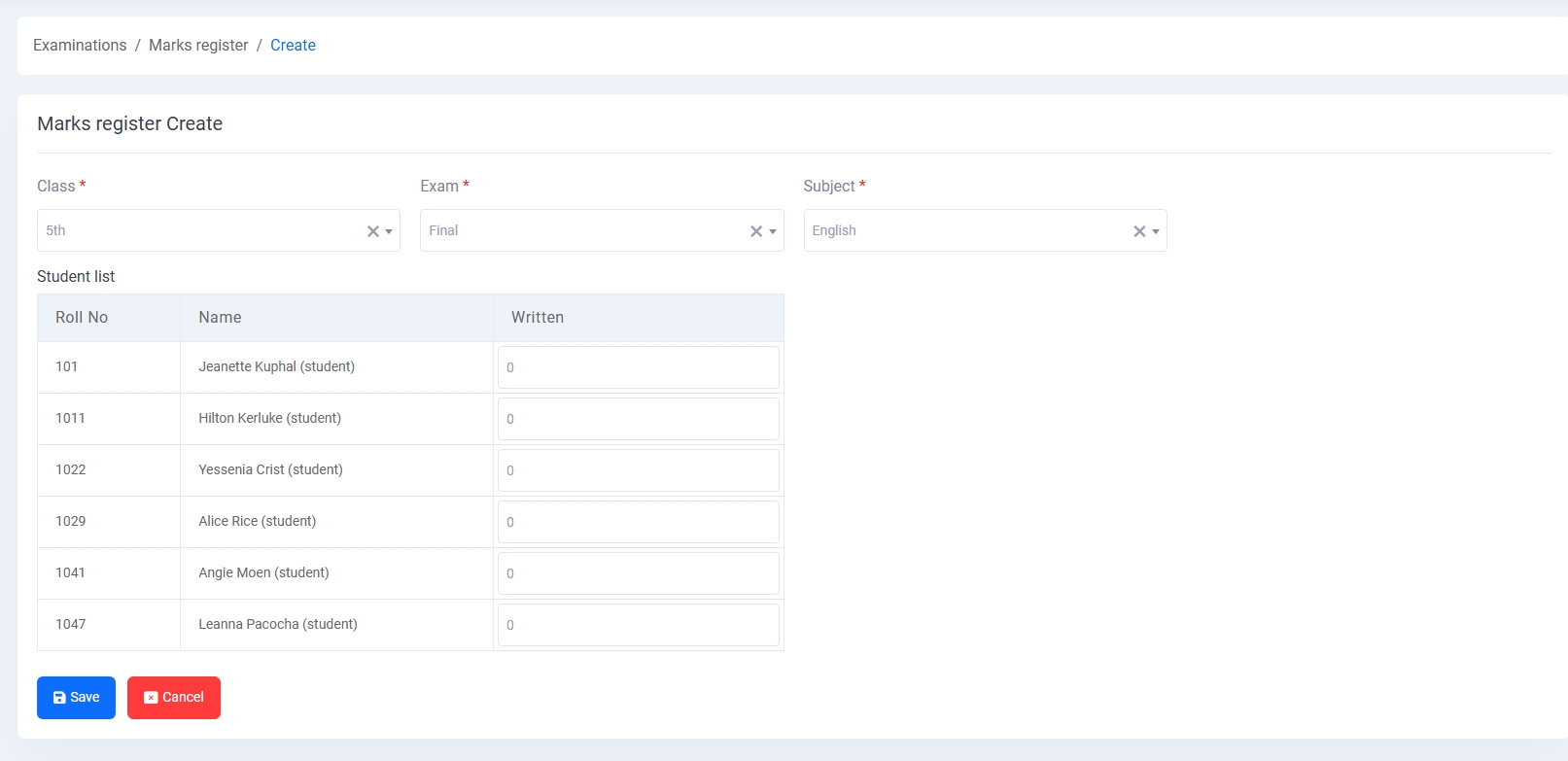Click the Save button
Screen dimensions: 1568x761
76,698
